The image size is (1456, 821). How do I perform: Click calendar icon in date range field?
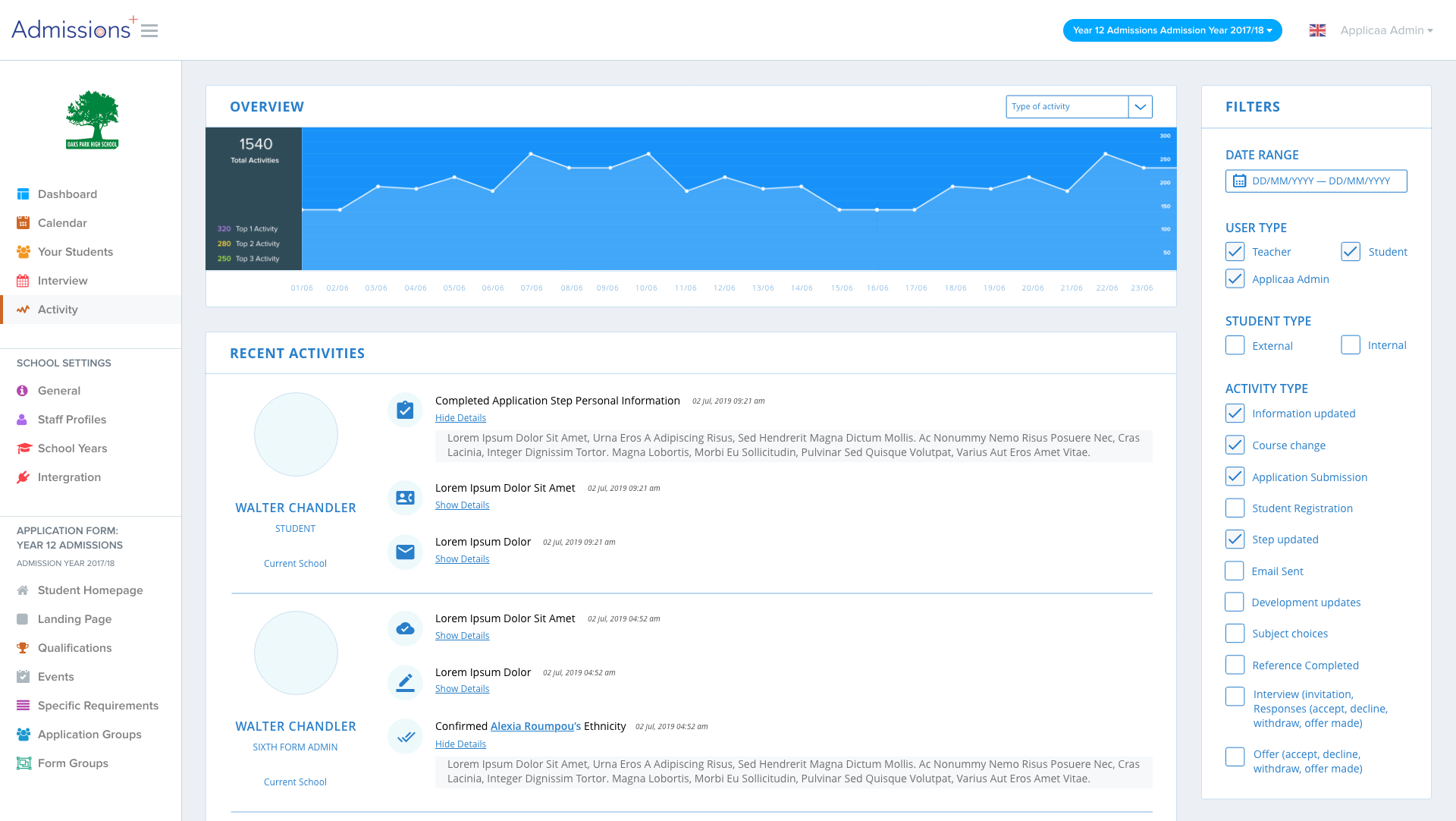point(1239,181)
